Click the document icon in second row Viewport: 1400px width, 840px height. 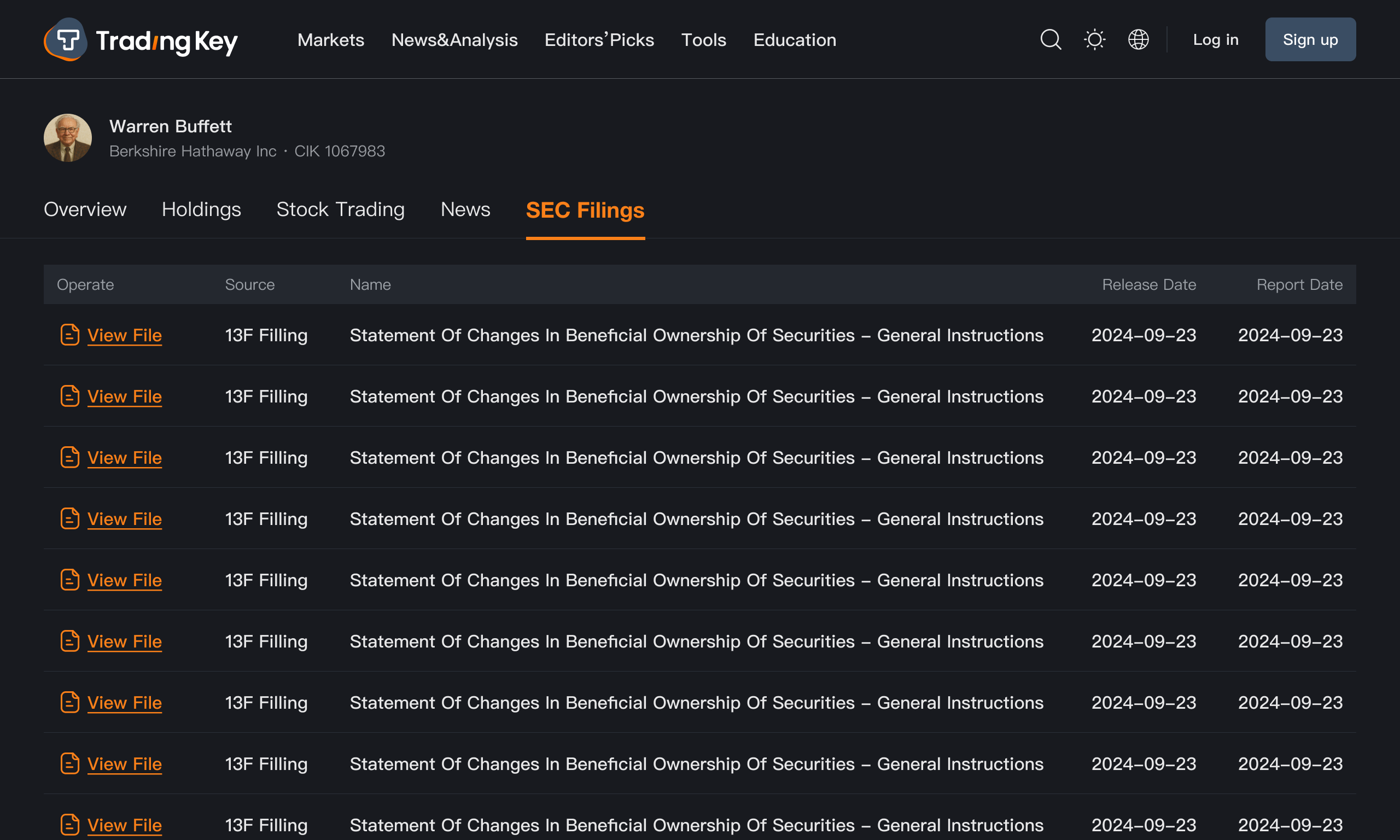[69, 395]
